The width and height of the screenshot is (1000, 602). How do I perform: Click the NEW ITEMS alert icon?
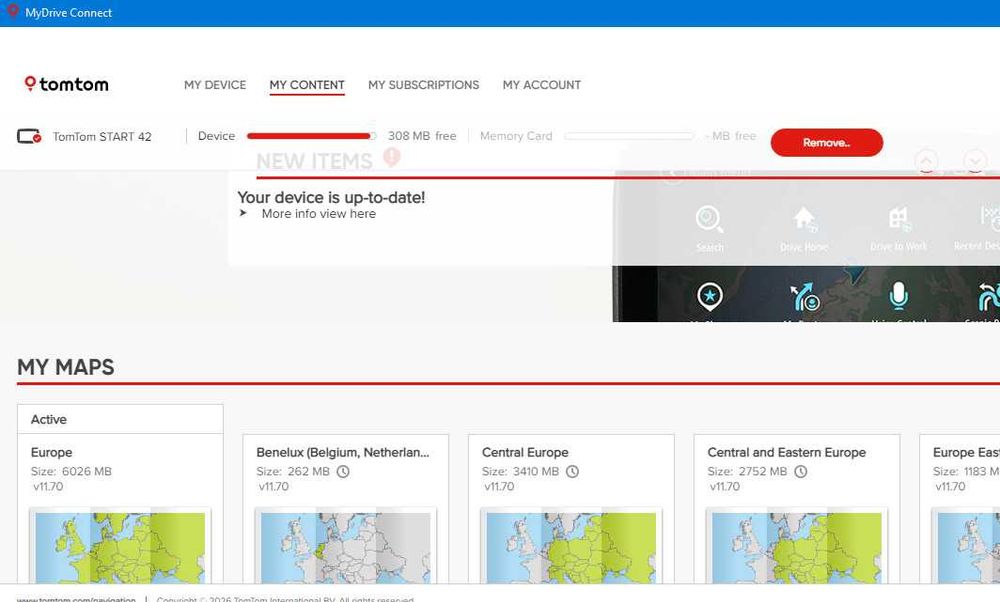(392, 156)
